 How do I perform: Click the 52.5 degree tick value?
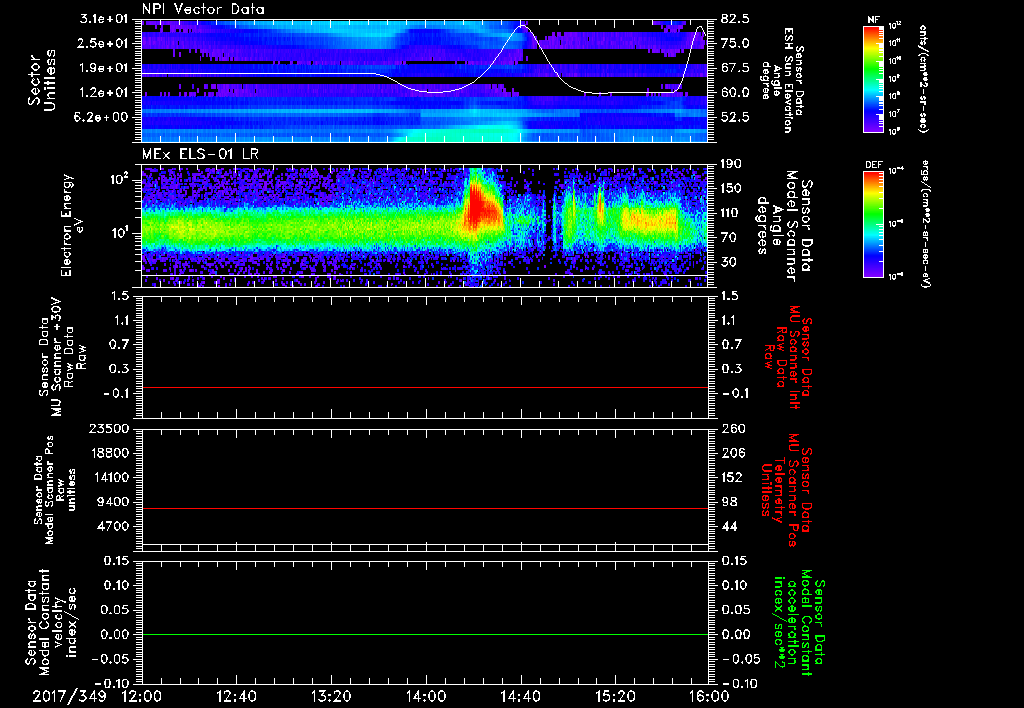point(735,117)
